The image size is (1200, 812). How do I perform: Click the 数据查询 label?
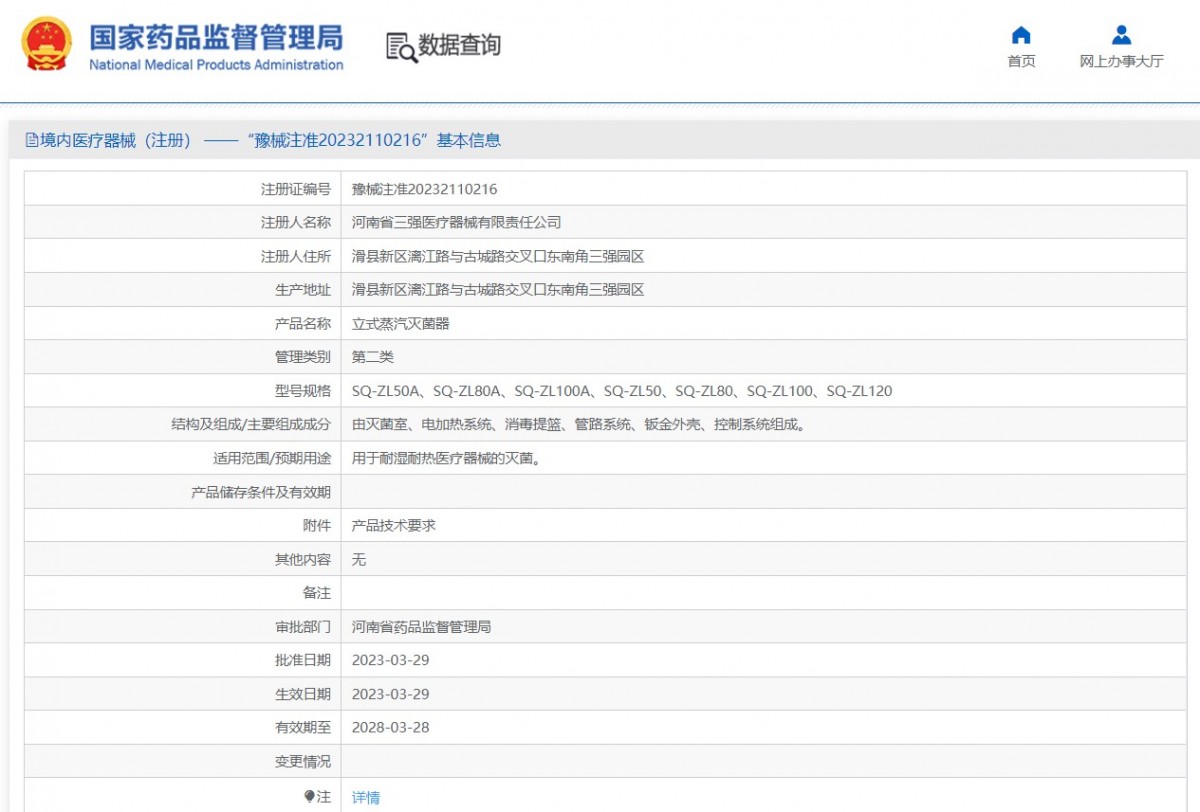459,45
